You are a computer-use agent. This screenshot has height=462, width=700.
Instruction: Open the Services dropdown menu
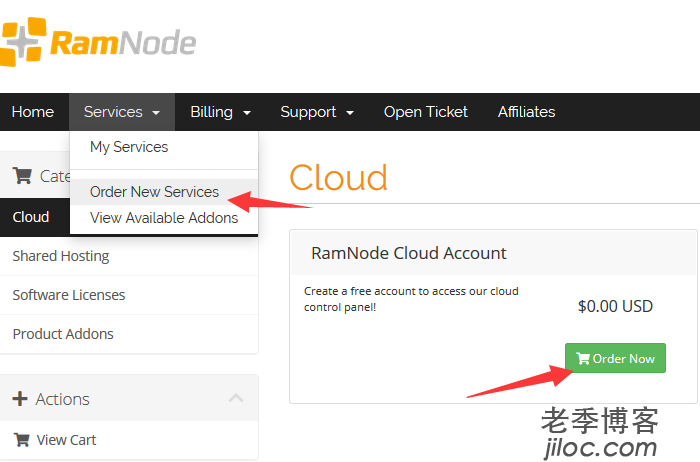coord(122,112)
